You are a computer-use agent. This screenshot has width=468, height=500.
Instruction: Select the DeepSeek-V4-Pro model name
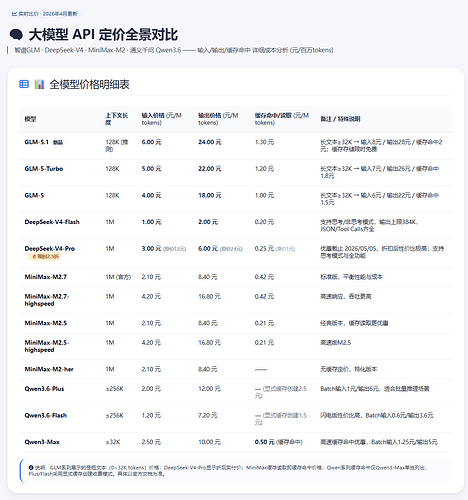pos(50,249)
